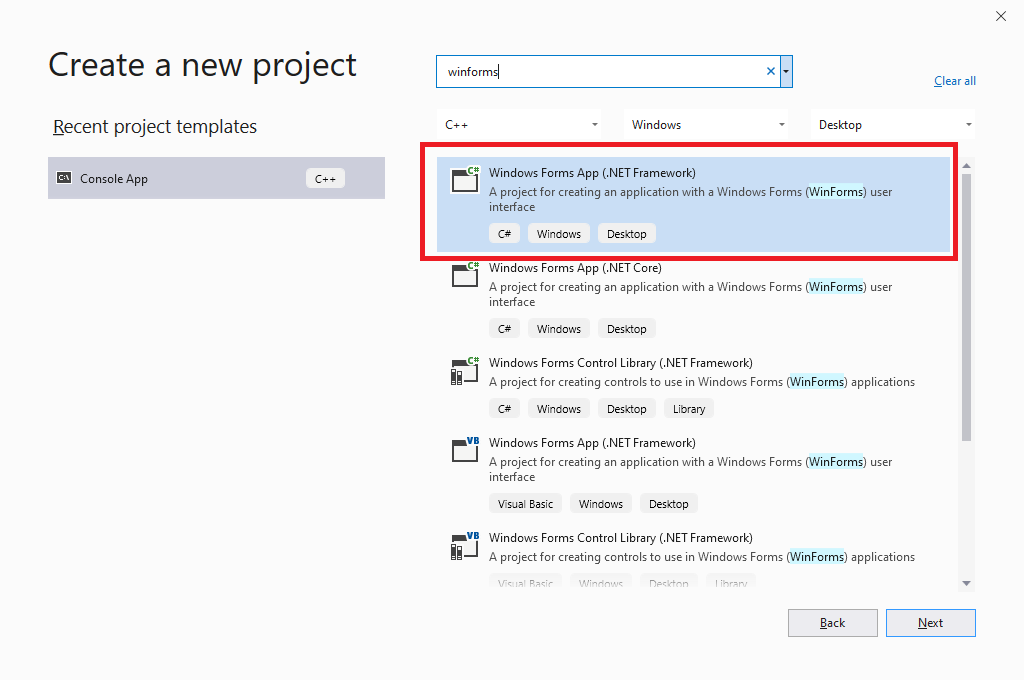Click C# tag of selected Windows Forms App
The width and height of the screenshot is (1024, 680).
click(x=504, y=234)
